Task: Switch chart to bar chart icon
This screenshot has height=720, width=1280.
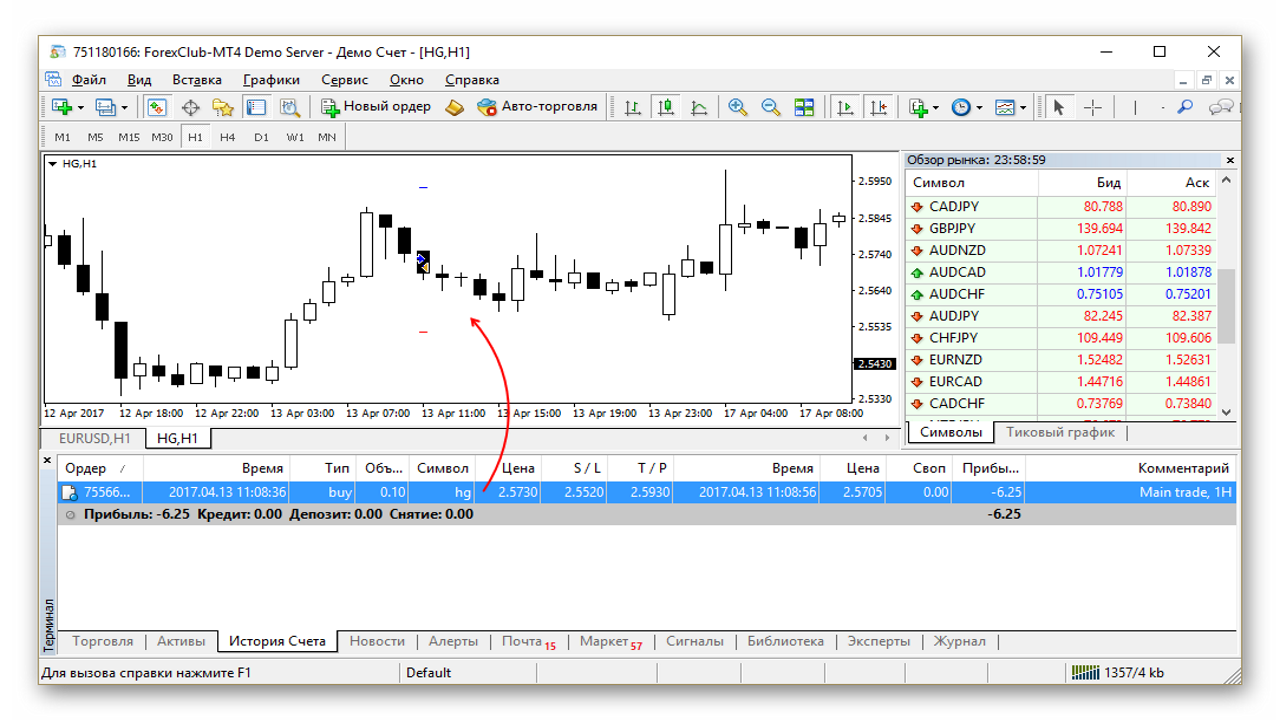Action: click(632, 107)
